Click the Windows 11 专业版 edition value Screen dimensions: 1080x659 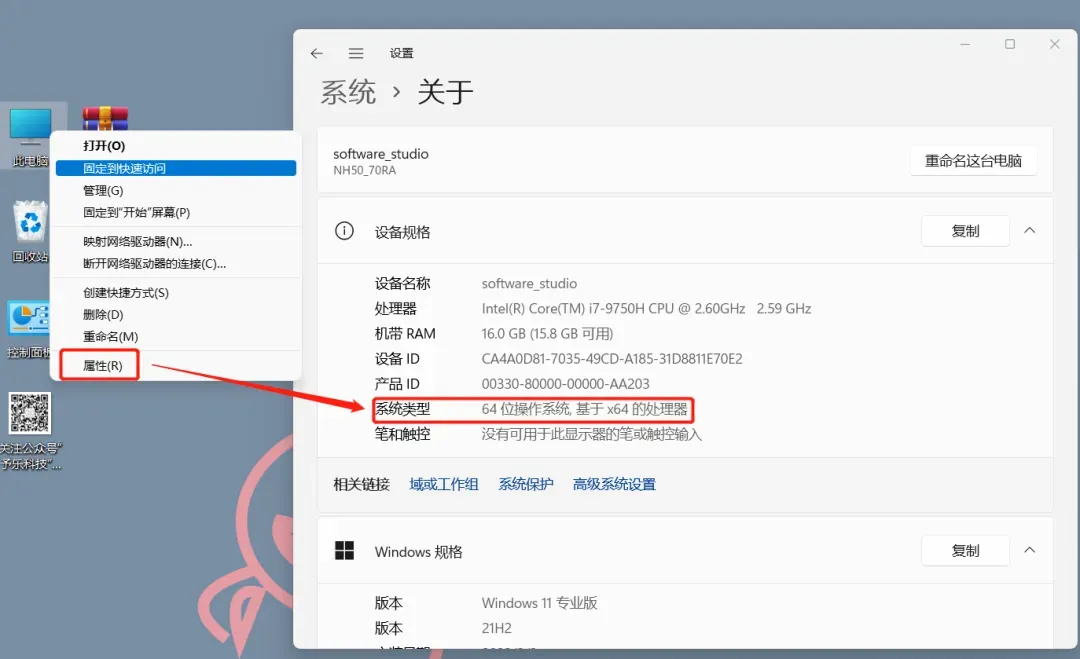(x=539, y=603)
